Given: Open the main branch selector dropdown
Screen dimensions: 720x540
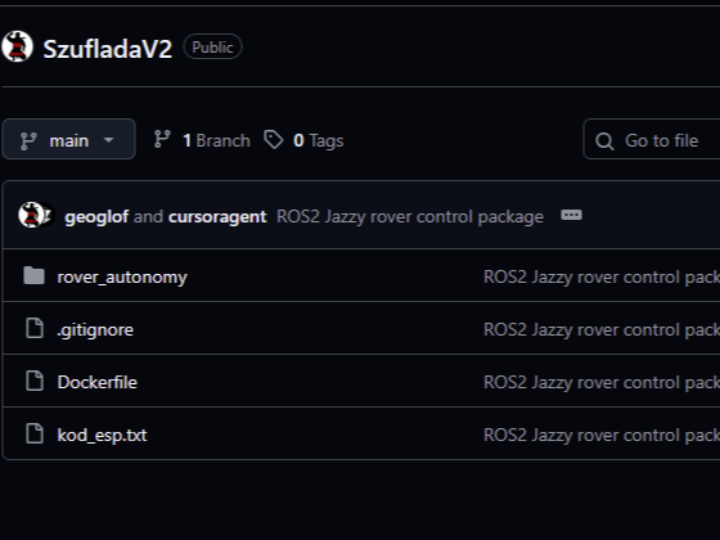Looking at the screenshot, I should coord(68,140).
